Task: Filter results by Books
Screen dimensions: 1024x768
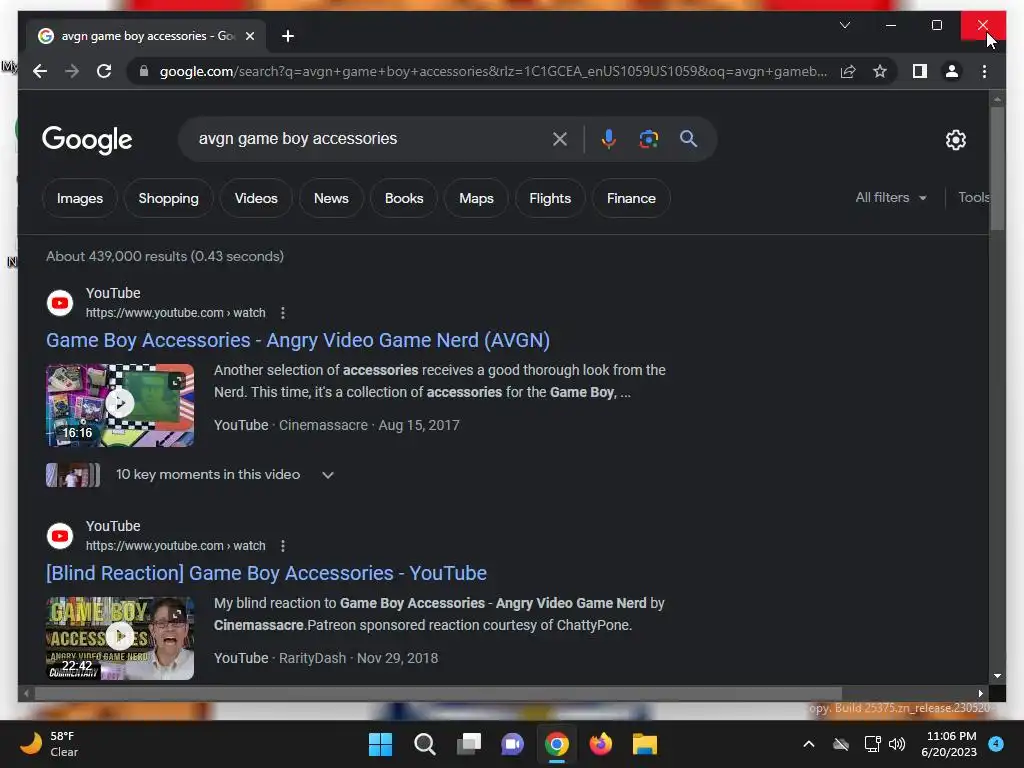Action: click(x=404, y=198)
